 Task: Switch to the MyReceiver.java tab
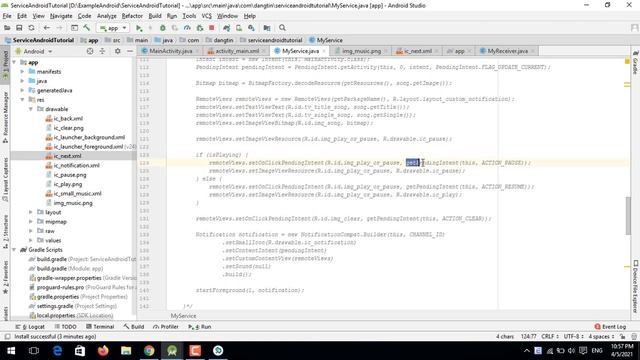point(508,51)
